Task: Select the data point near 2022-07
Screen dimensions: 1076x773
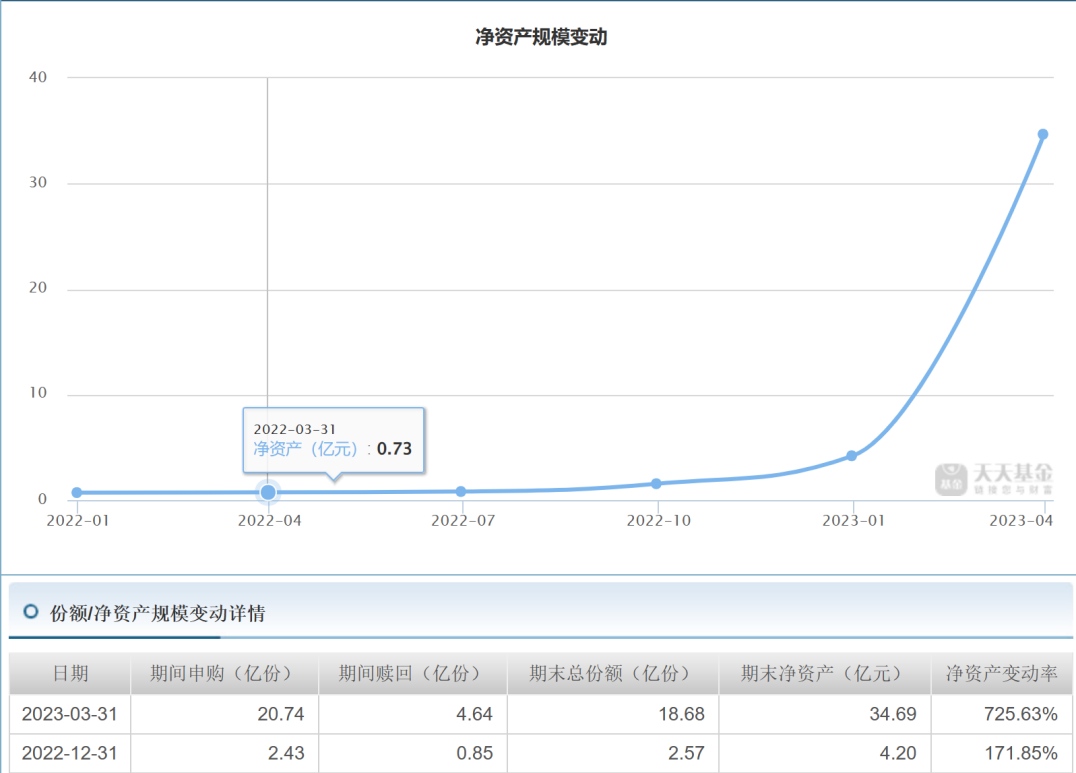Action: [461, 491]
